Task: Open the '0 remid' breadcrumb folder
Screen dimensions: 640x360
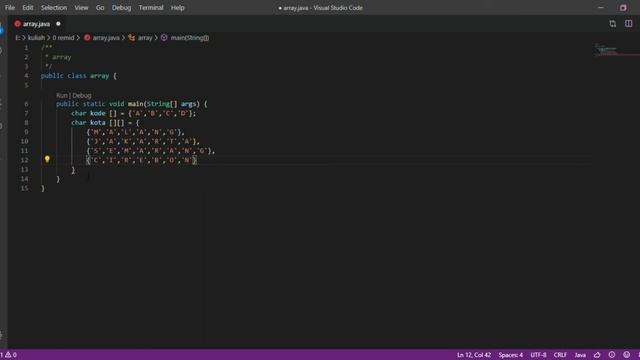Action: click(63, 38)
